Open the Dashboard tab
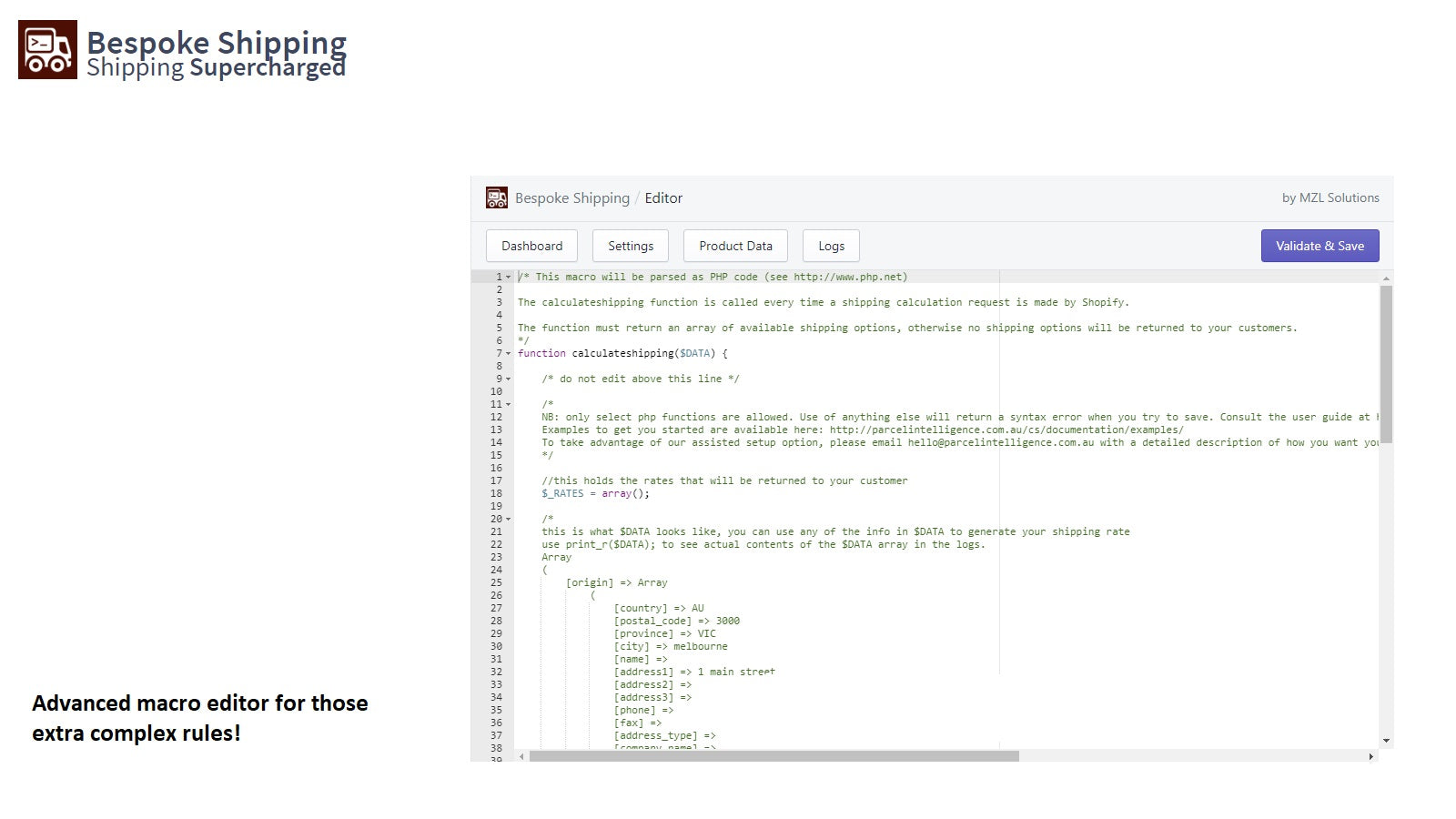The width and height of the screenshot is (1456, 819). pyautogui.click(x=532, y=246)
